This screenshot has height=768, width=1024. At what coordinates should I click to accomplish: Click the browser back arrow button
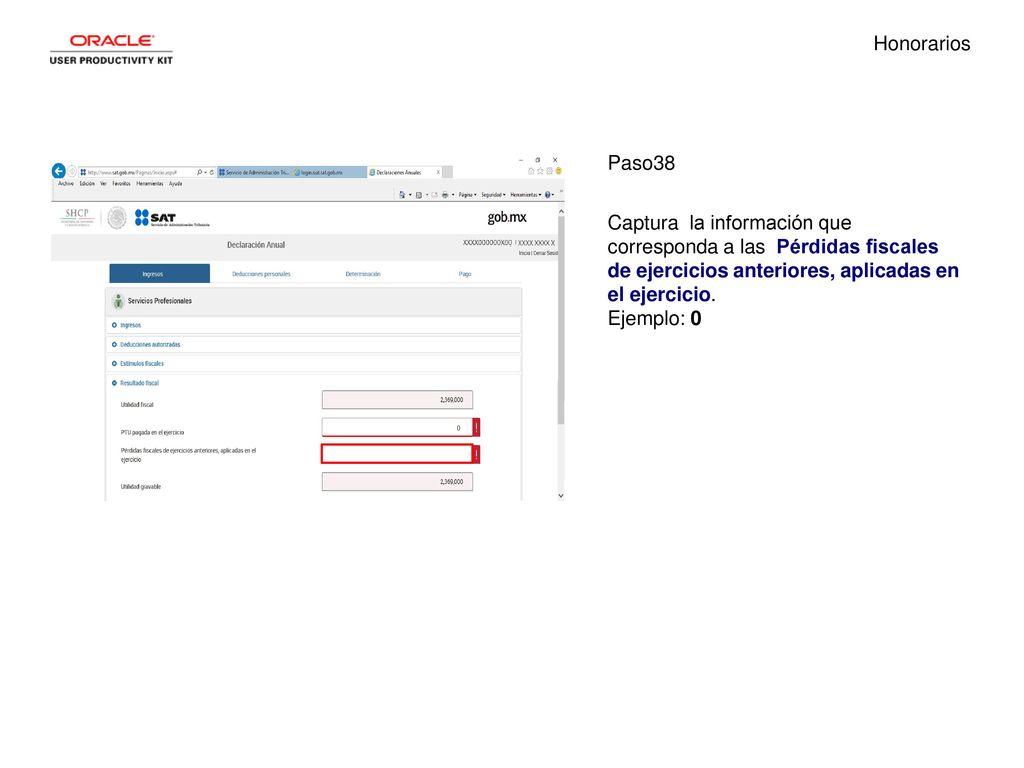(x=59, y=171)
